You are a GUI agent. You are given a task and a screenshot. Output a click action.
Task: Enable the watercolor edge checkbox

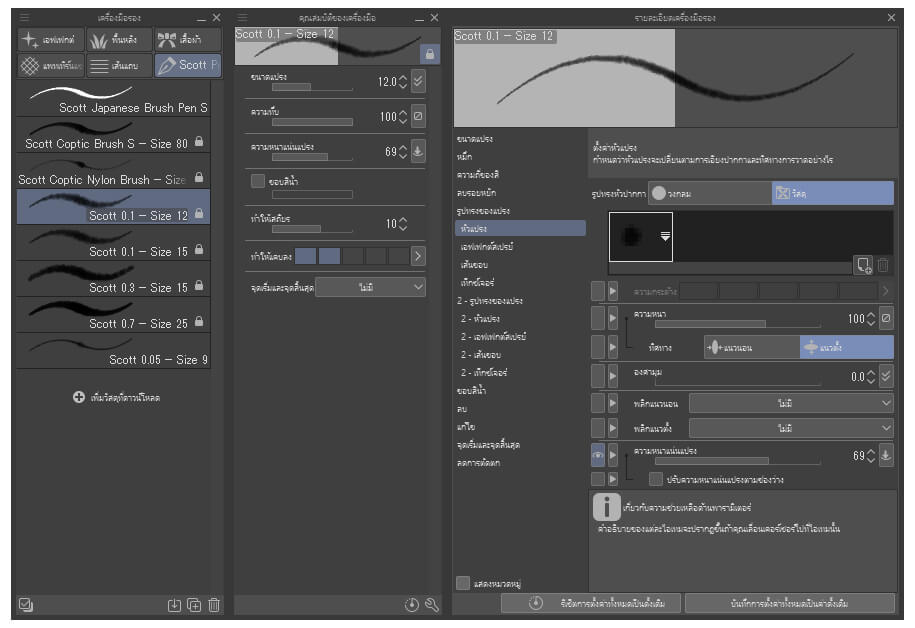(258, 181)
